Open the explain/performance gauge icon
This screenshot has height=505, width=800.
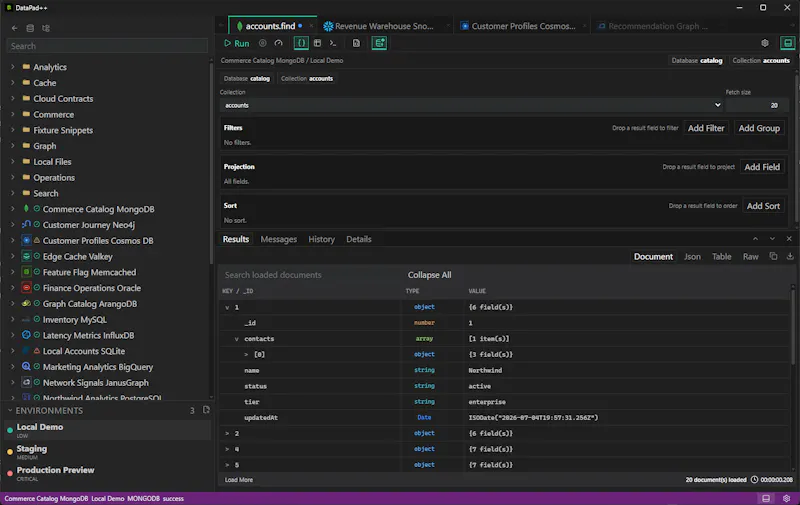[x=279, y=43]
